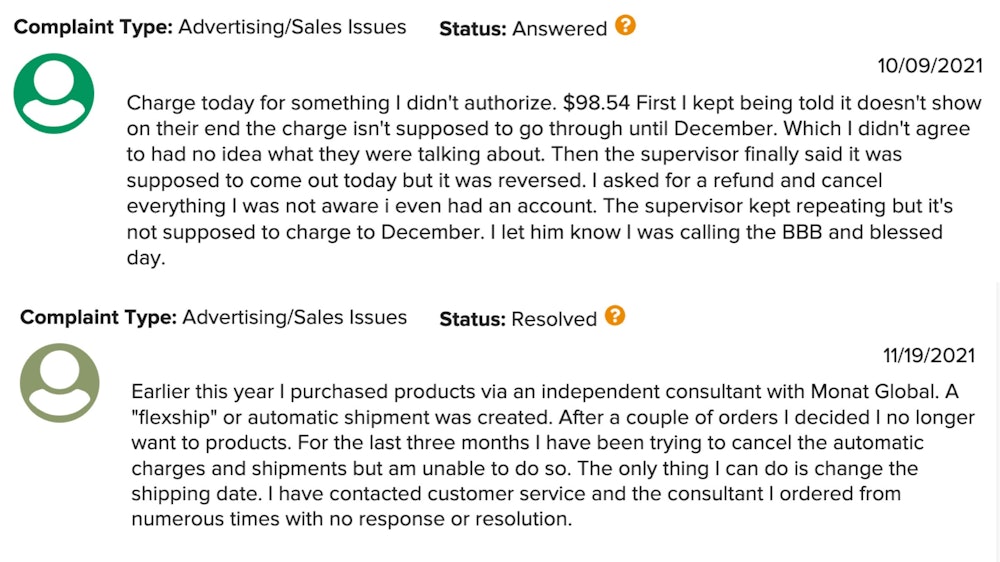Open the help icon beside Answered status
The height and width of the screenshot is (562, 1000).
pos(625,26)
